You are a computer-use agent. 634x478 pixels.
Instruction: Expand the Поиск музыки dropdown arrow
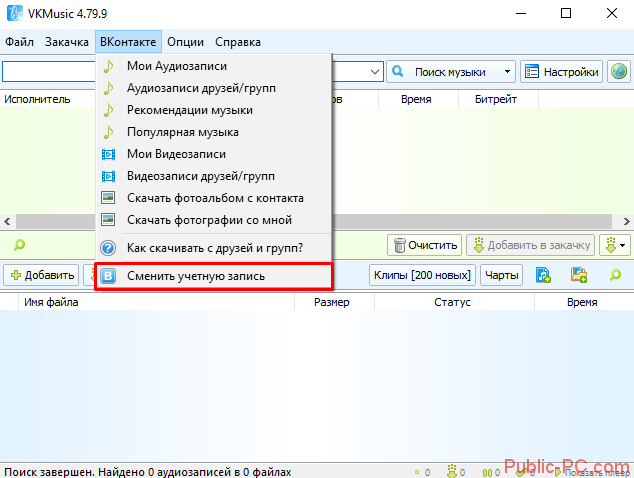[507, 72]
